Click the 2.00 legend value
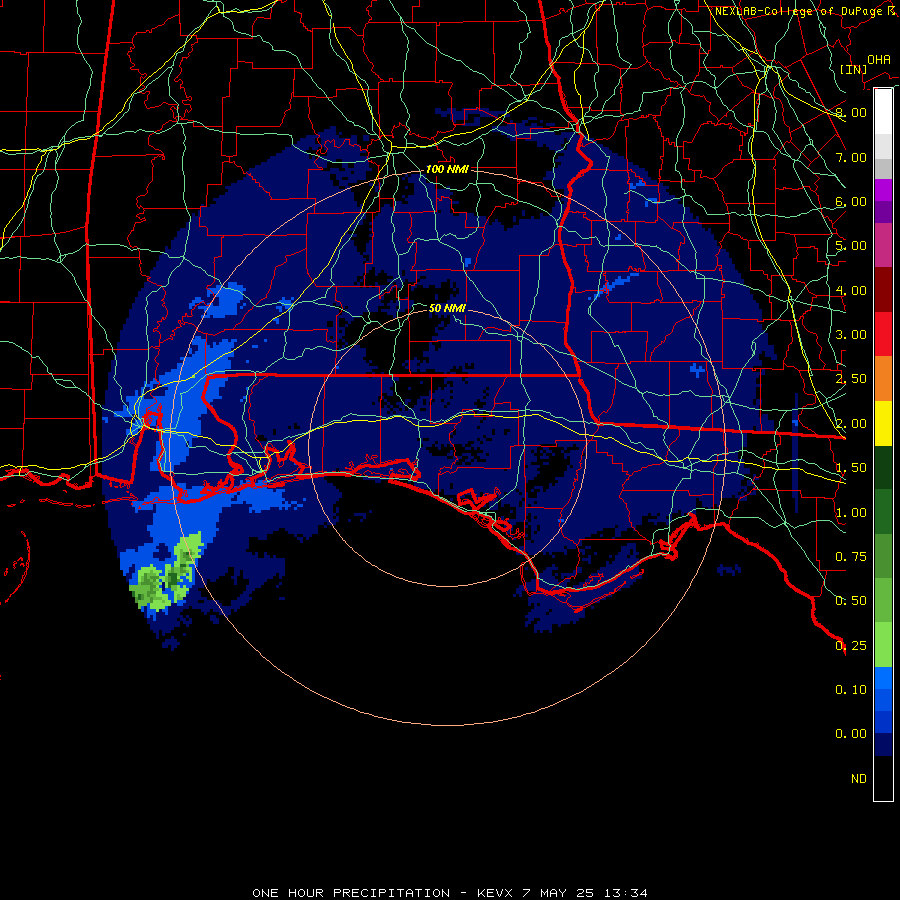 point(851,424)
